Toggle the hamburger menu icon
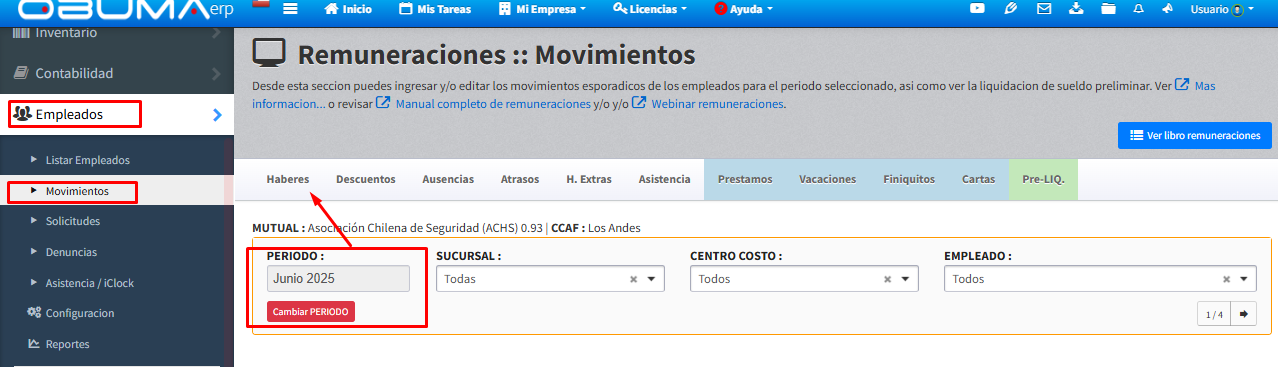Screen dimensions: 1278x367 click(x=291, y=9)
